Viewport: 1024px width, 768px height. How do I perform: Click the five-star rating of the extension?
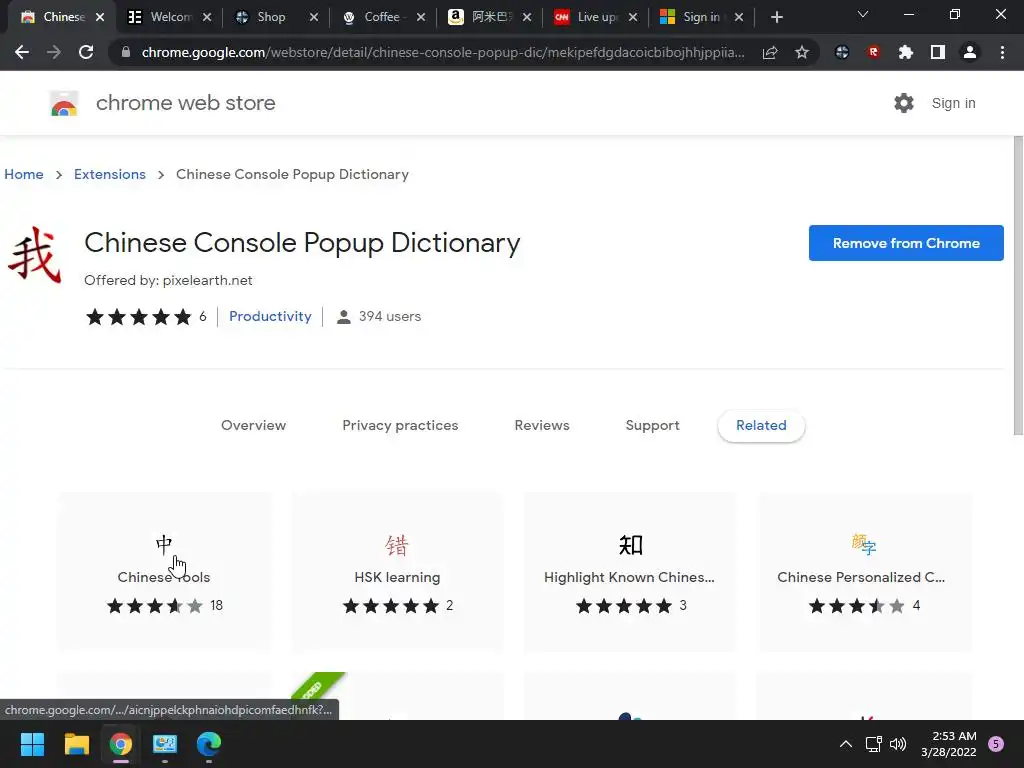point(138,317)
